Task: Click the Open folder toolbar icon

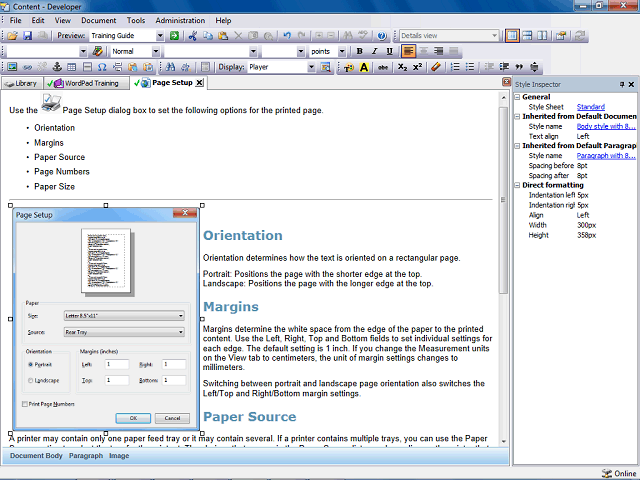Action: click(x=12, y=36)
